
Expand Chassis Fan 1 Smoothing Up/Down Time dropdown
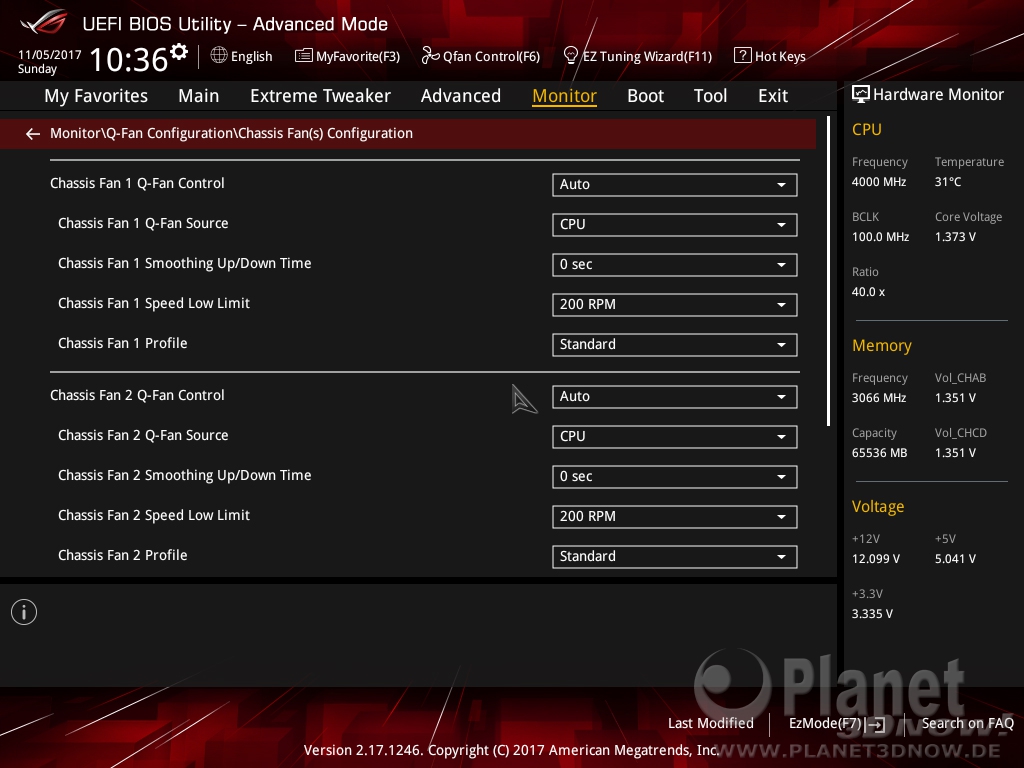675,264
